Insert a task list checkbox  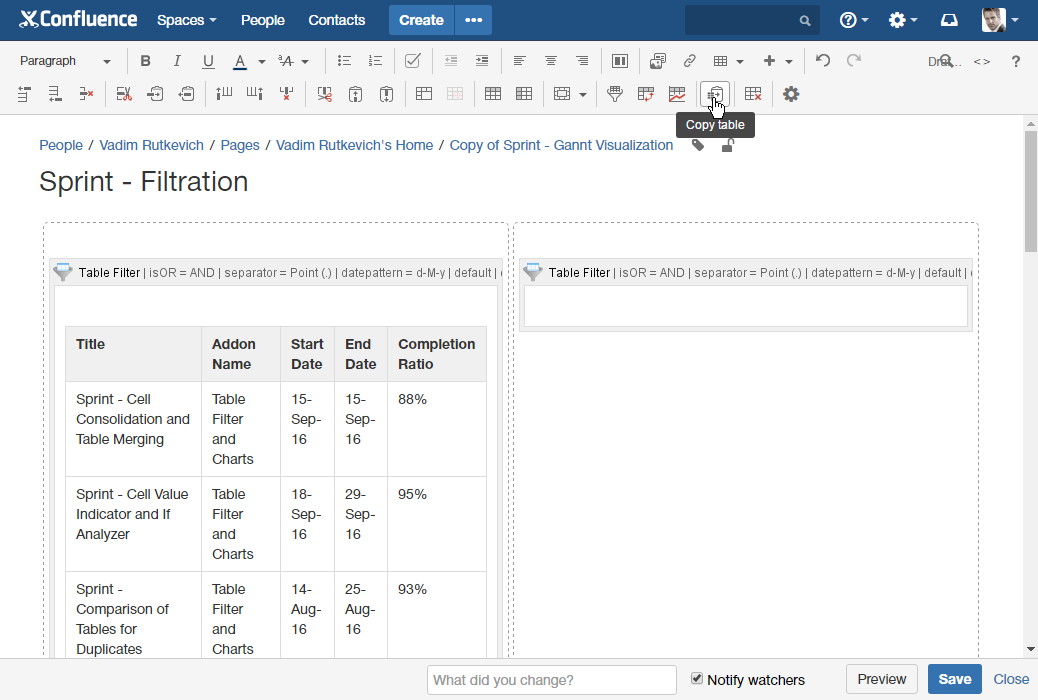click(412, 61)
